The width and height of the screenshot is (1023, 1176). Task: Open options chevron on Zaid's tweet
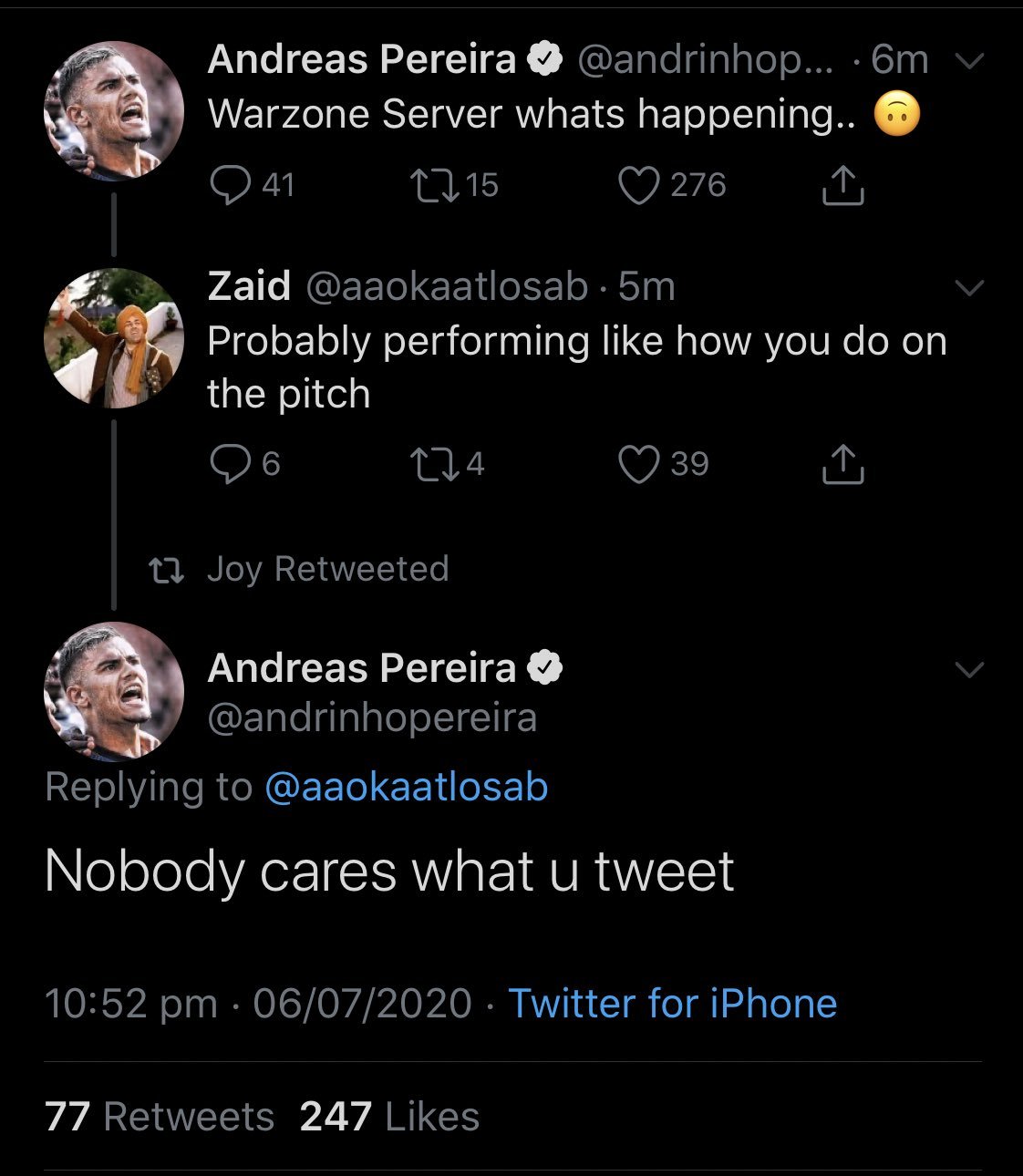(x=968, y=288)
